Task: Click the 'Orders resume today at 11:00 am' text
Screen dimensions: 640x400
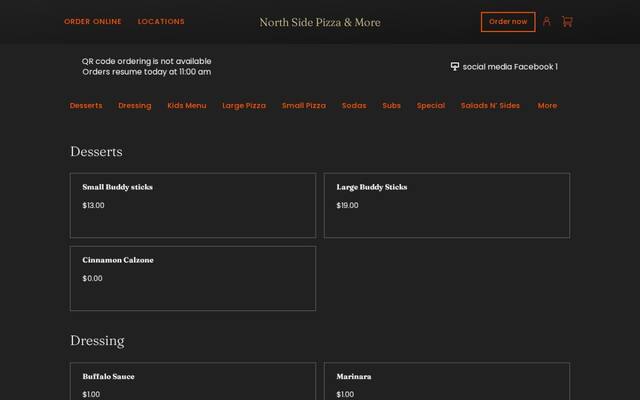Action: coord(147,72)
